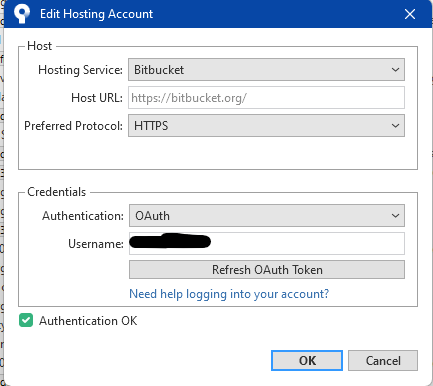This screenshot has height=386, width=433.
Task: Click the 'Authentication OK' status text
Action: click(x=88, y=321)
